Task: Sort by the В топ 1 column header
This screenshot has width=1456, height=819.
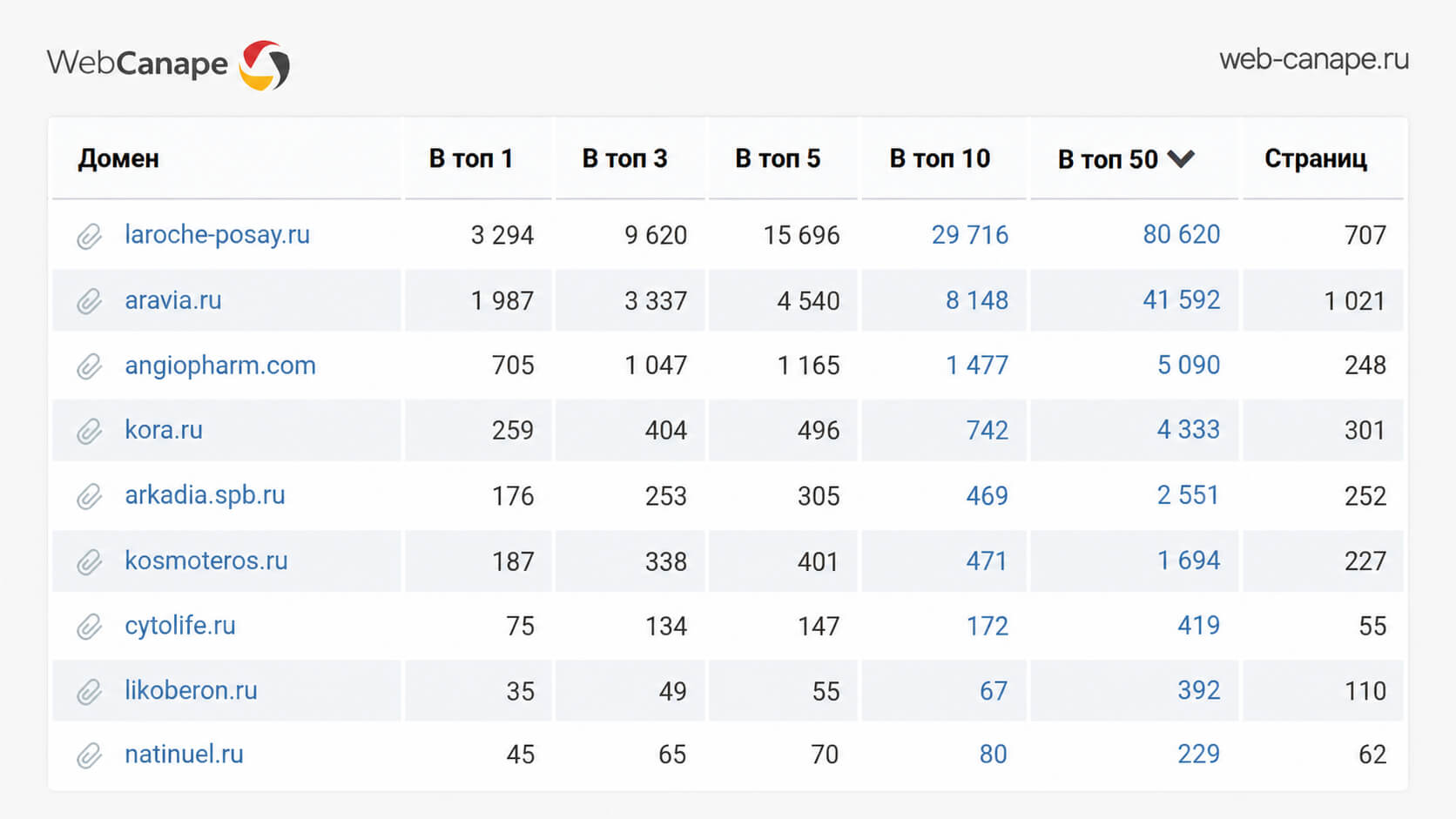Action: 470,158
